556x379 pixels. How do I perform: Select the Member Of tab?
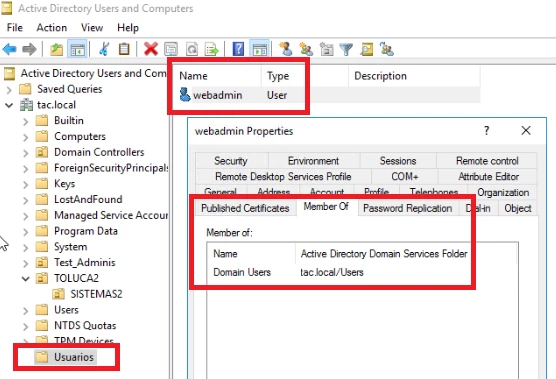point(326,207)
